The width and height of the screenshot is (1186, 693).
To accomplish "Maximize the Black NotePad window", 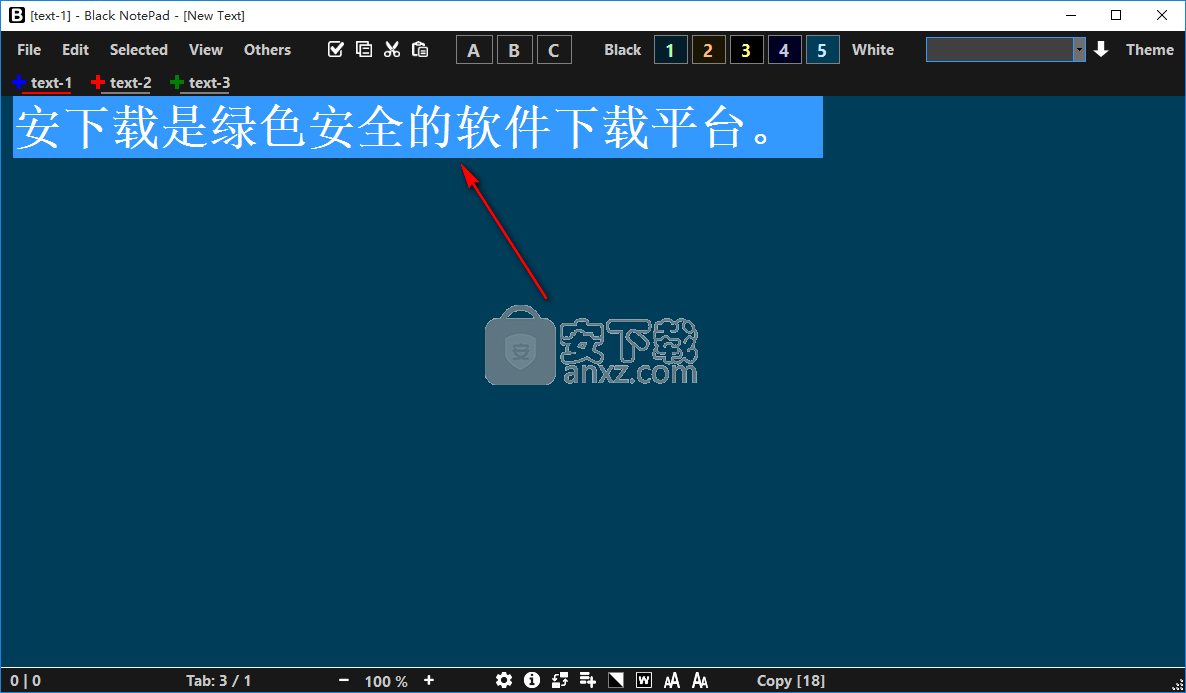I will [1116, 15].
